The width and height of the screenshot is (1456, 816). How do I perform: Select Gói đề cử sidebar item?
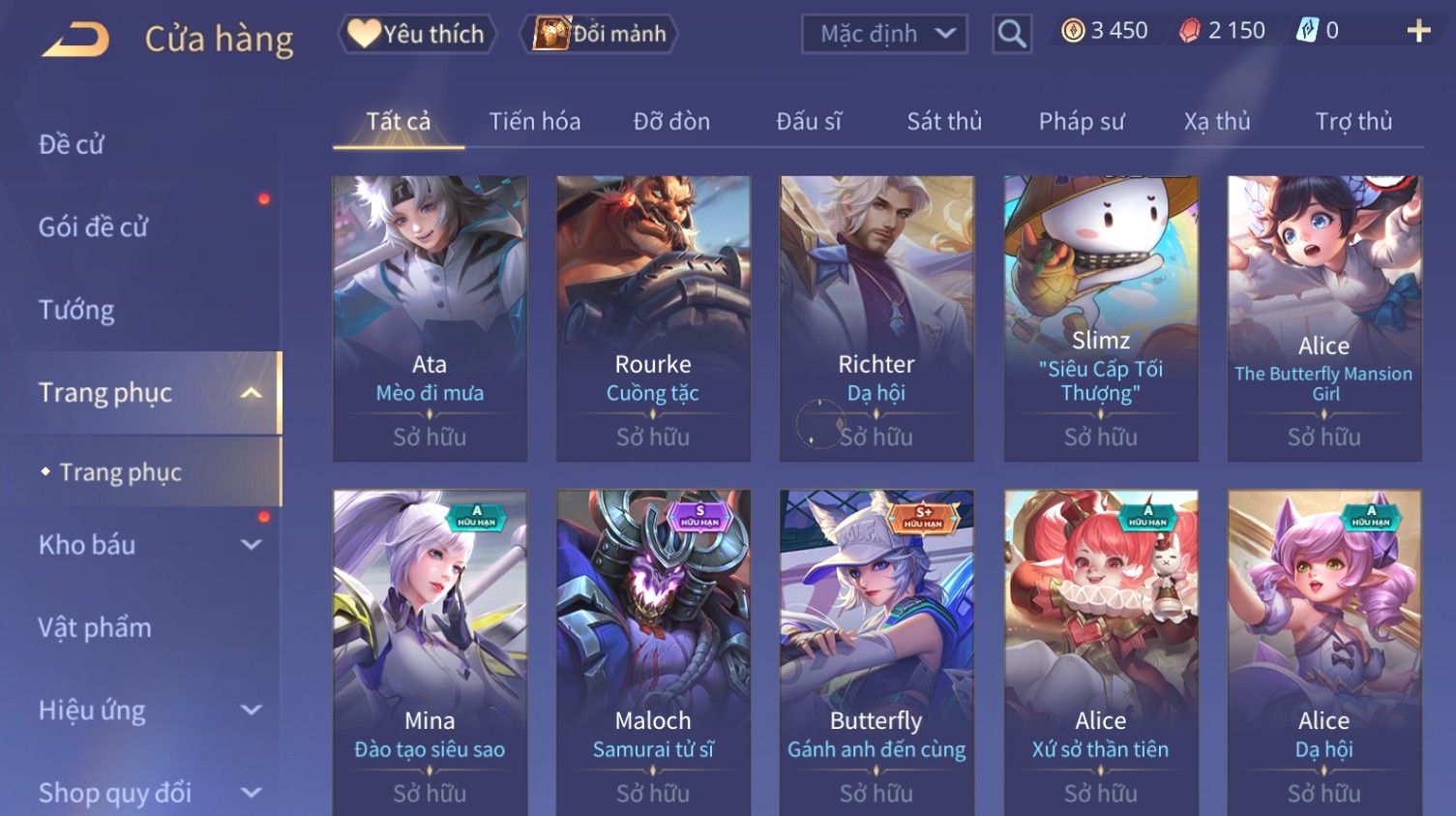tap(93, 227)
